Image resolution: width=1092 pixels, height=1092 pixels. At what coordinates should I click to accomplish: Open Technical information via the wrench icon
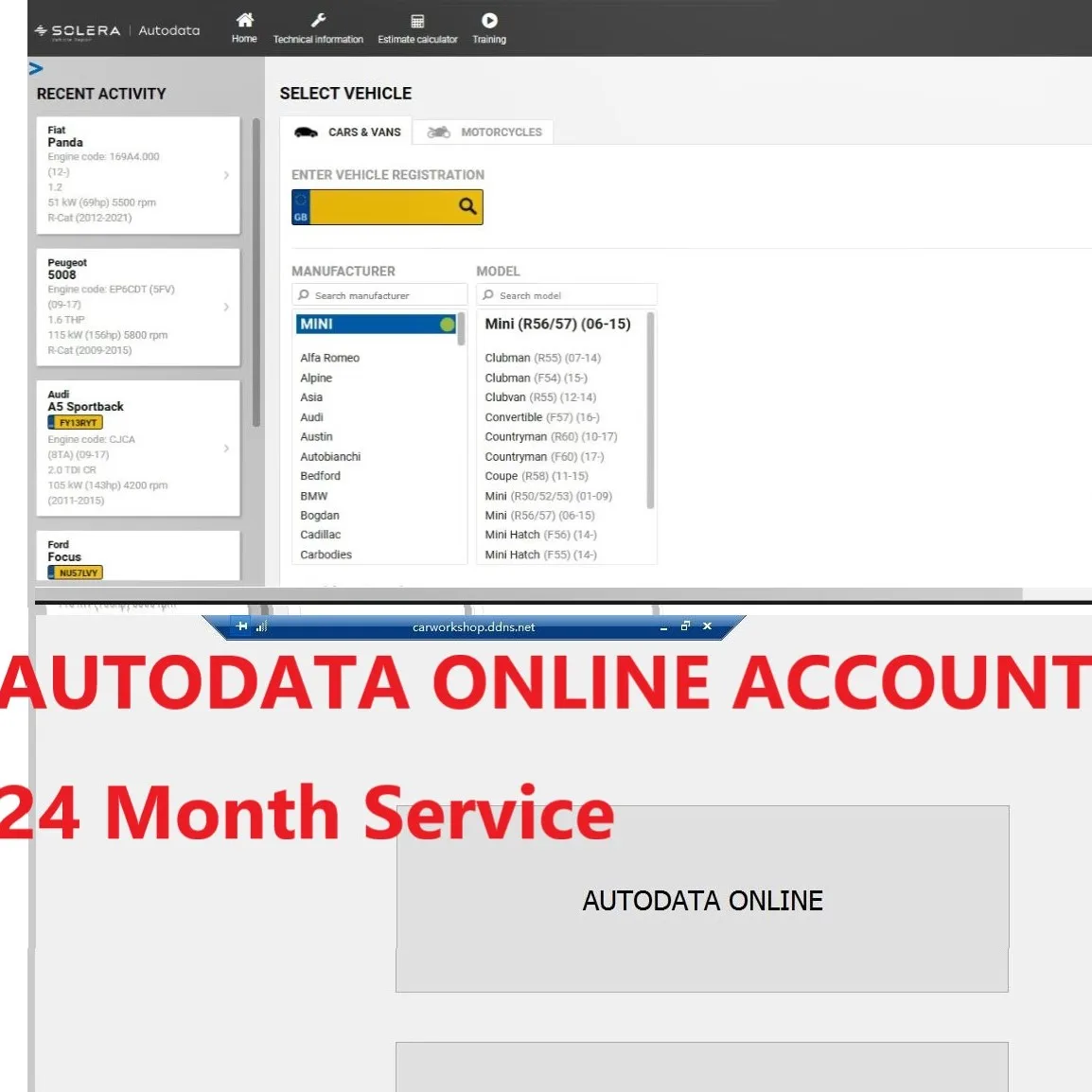(x=318, y=19)
